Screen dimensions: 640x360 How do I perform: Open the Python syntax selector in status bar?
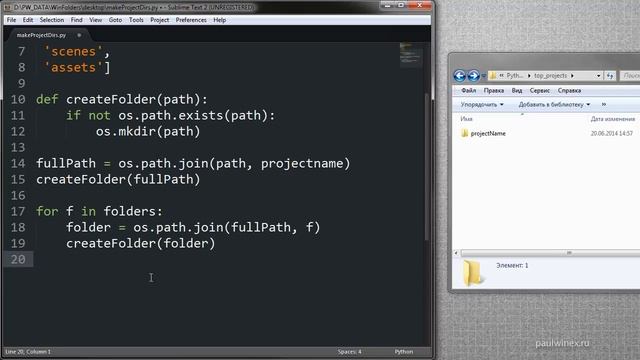click(x=404, y=352)
